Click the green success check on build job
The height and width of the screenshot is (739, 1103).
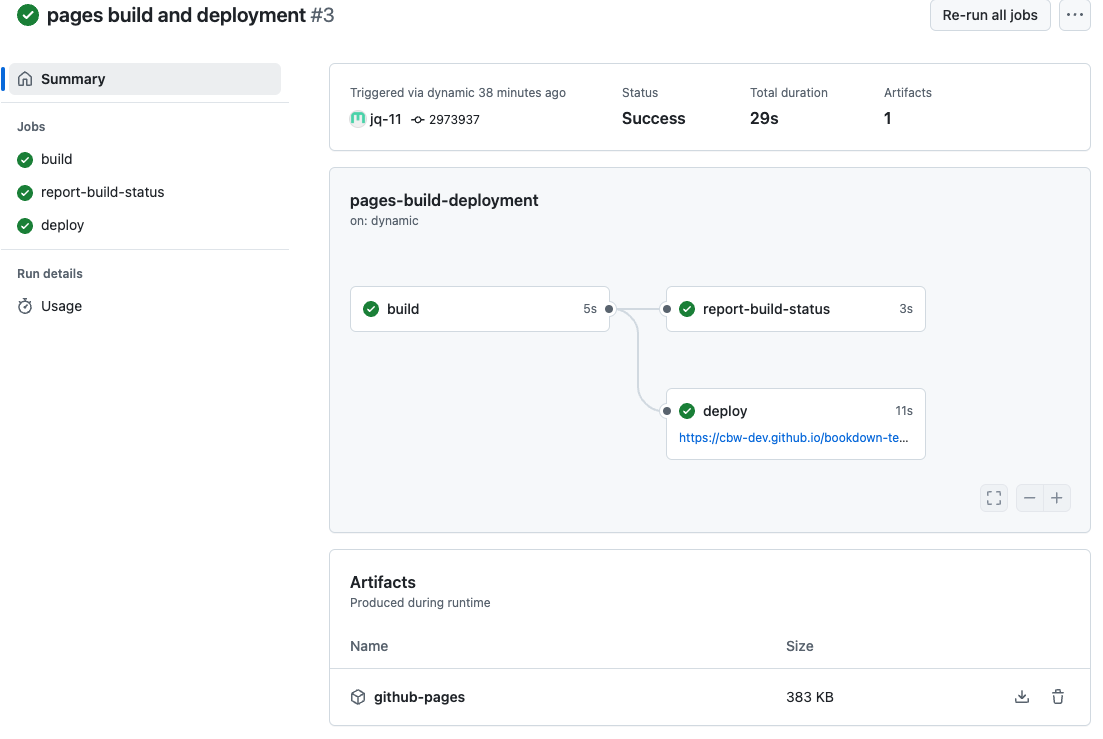(x=24, y=159)
